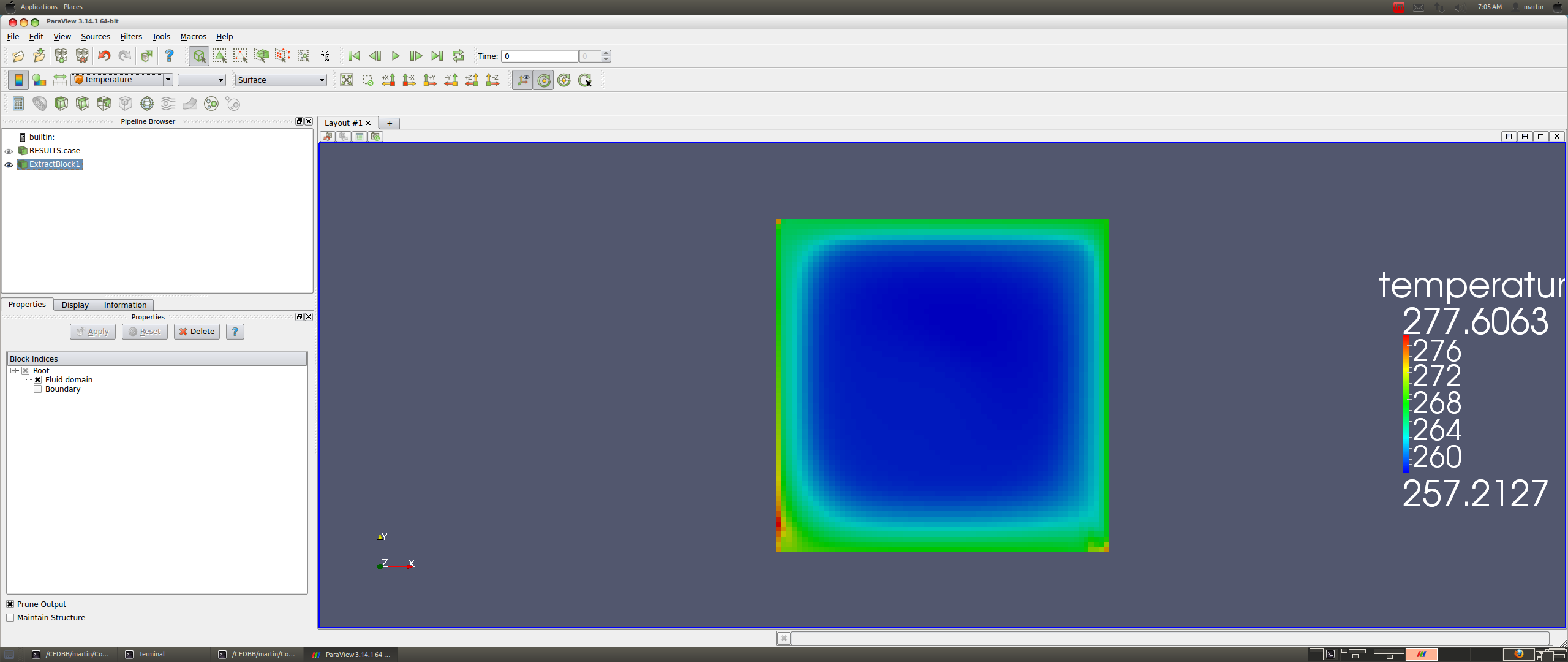Image resolution: width=1568 pixels, height=662 pixels.
Task: Click into the Time input field
Action: point(539,56)
